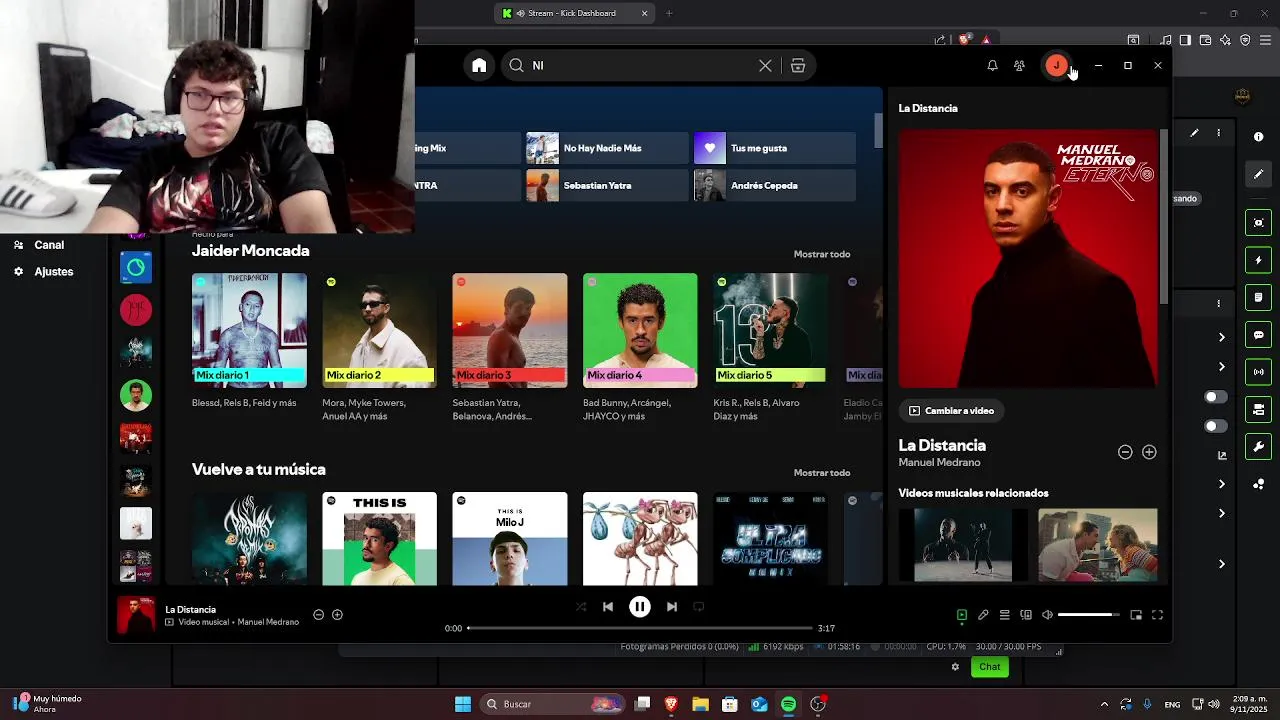Open Windows Start menu
This screenshot has width=1280, height=720.
click(x=463, y=704)
